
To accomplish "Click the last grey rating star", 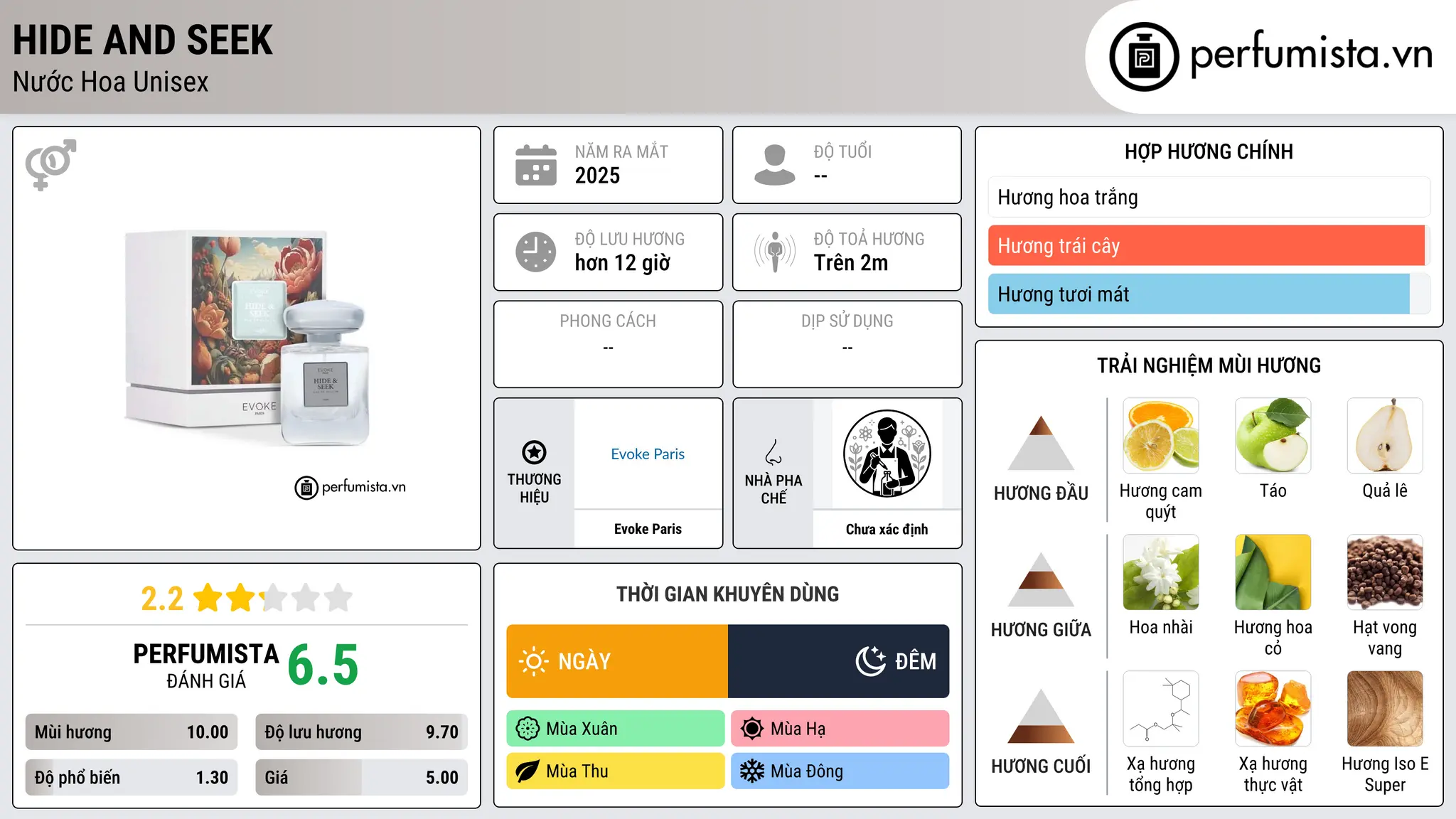I will [x=338, y=598].
